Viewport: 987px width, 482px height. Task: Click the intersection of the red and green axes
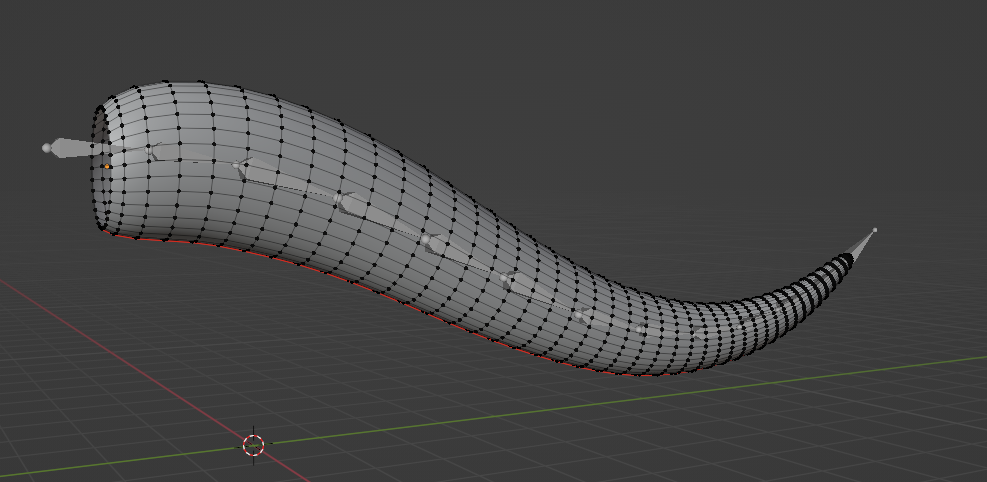point(253,444)
